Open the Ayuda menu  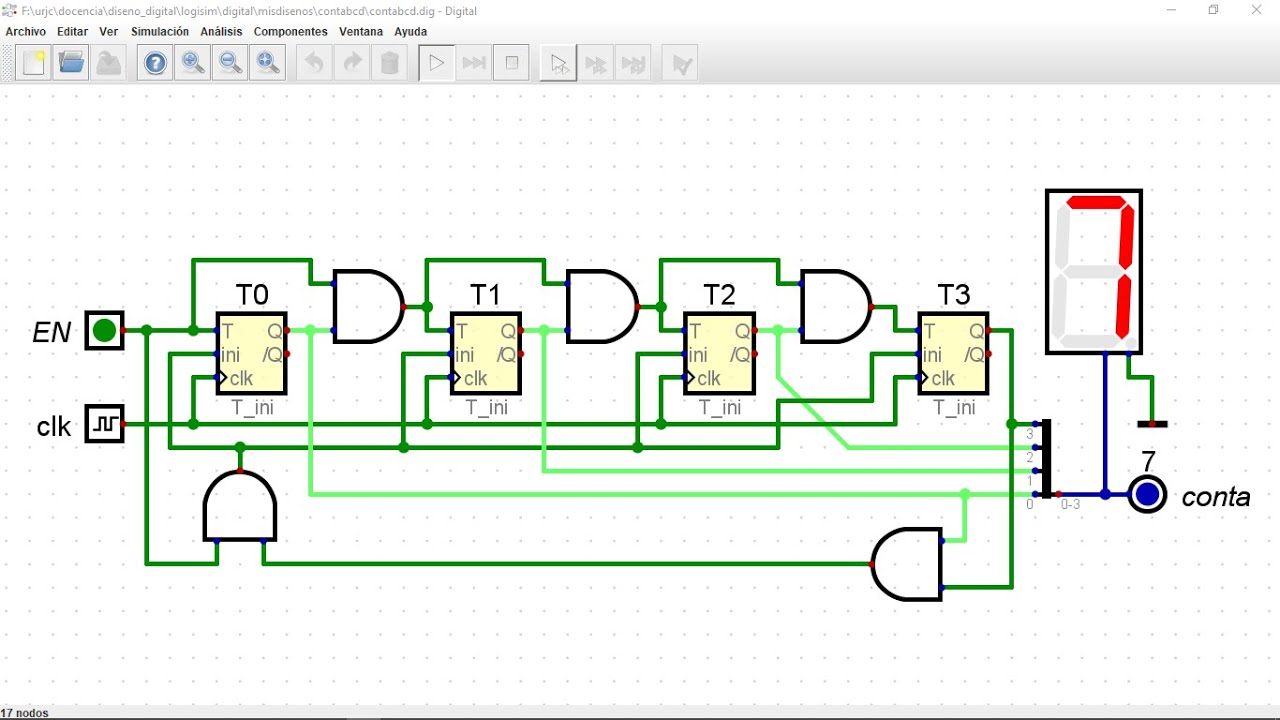pos(410,32)
